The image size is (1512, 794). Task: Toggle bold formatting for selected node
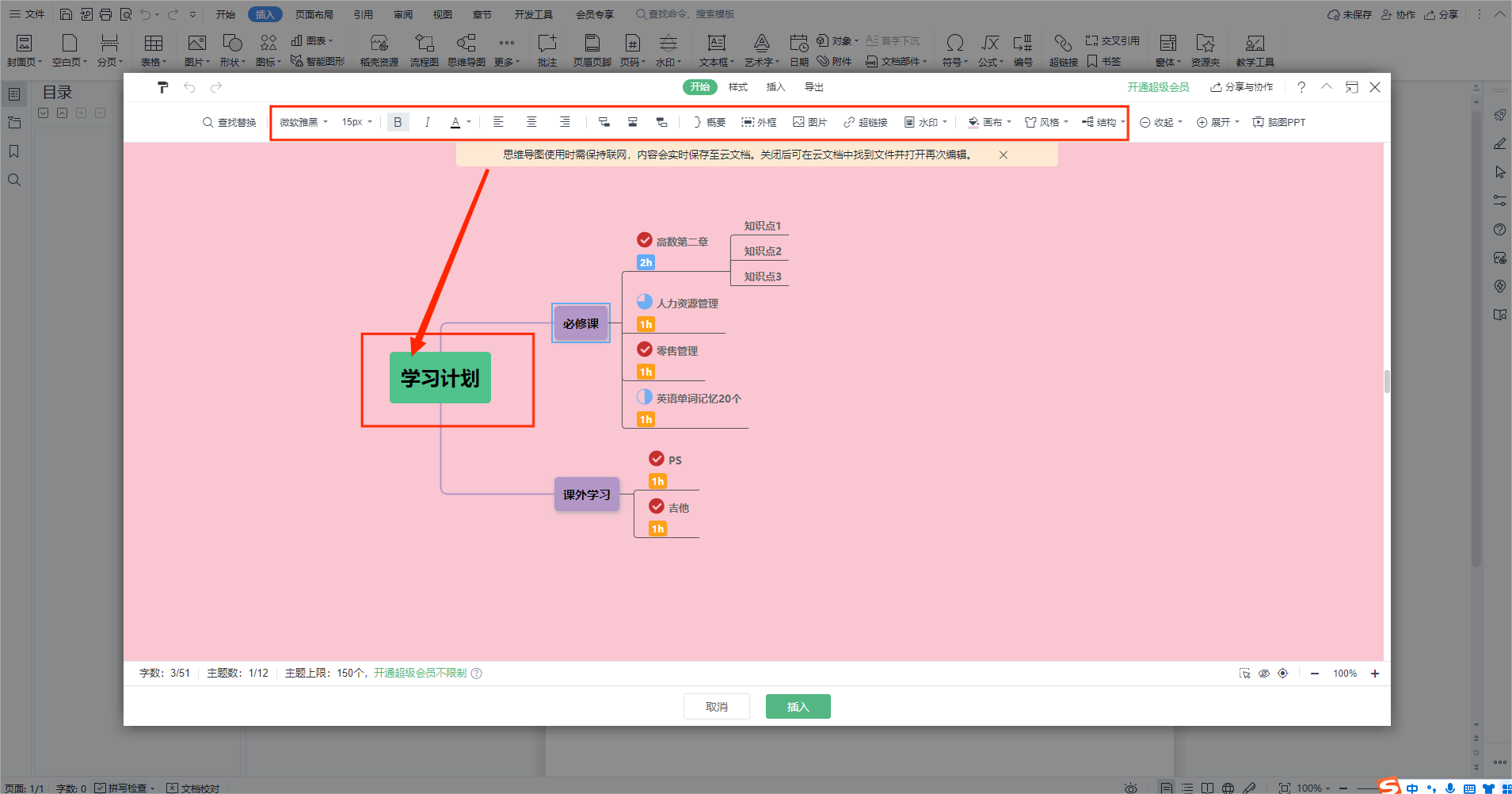[x=398, y=122]
